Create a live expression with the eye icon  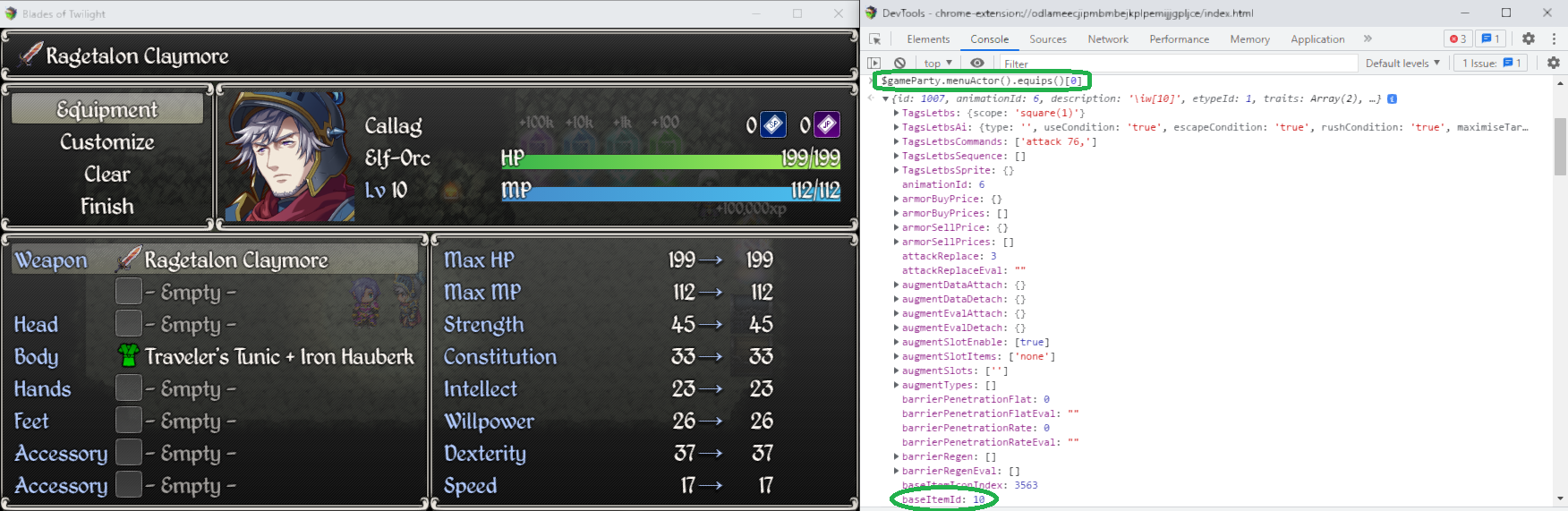coord(977,64)
